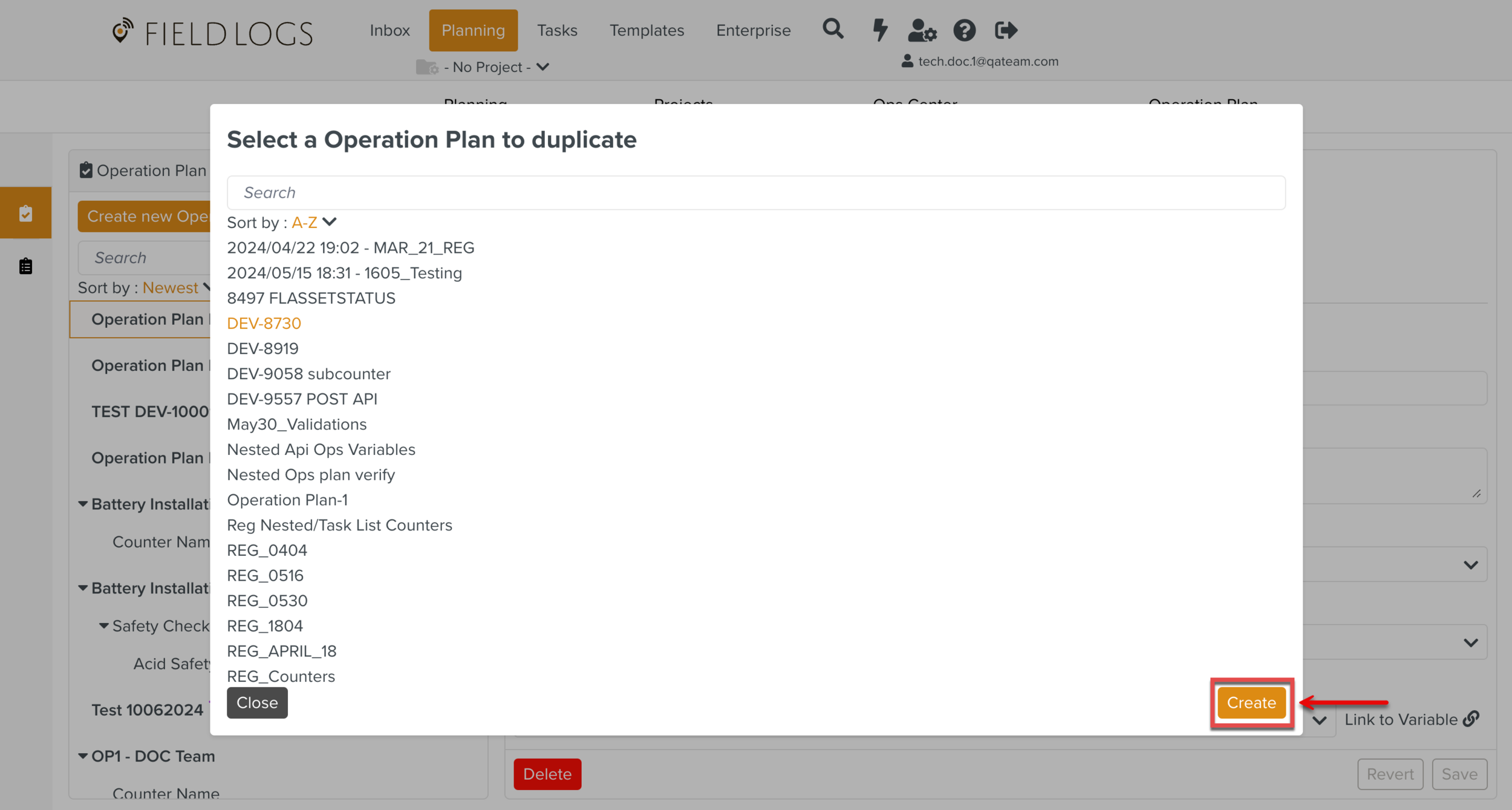Click the Create button in dialog
This screenshot has height=810, width=1512.
point(1251,702)
